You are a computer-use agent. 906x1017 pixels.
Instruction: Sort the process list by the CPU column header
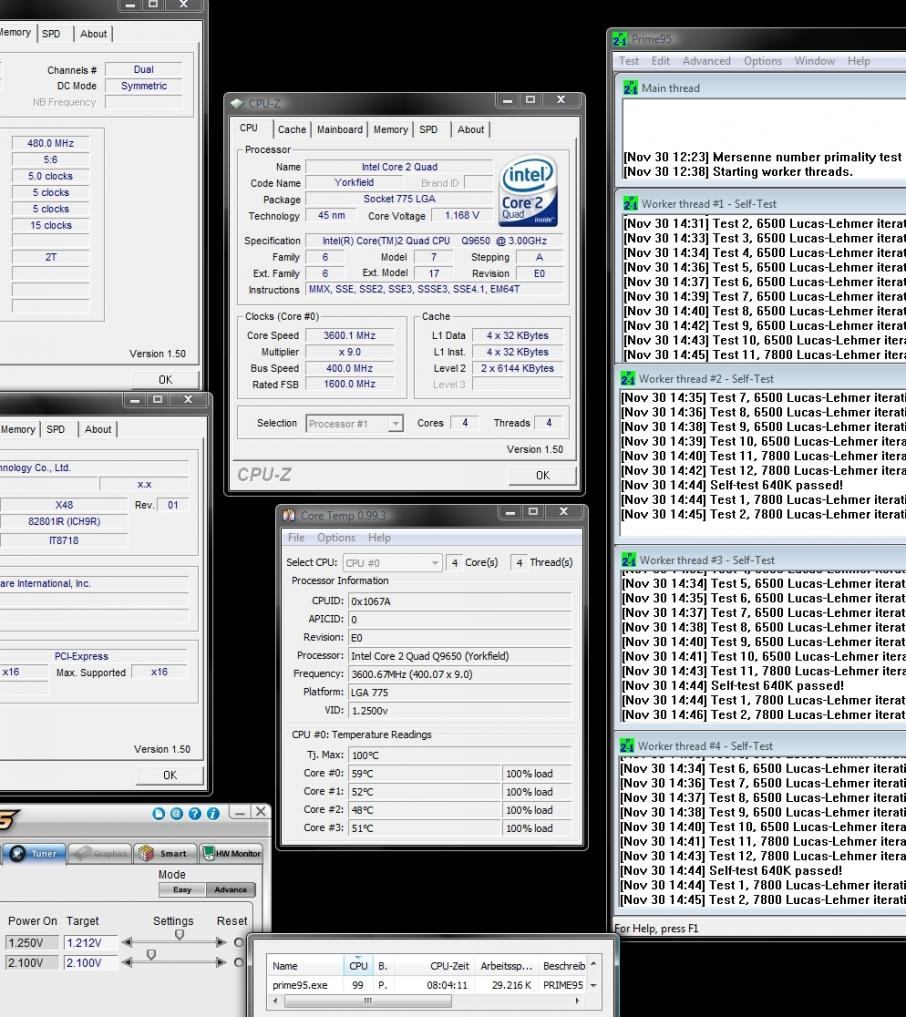tap(358, 966)
